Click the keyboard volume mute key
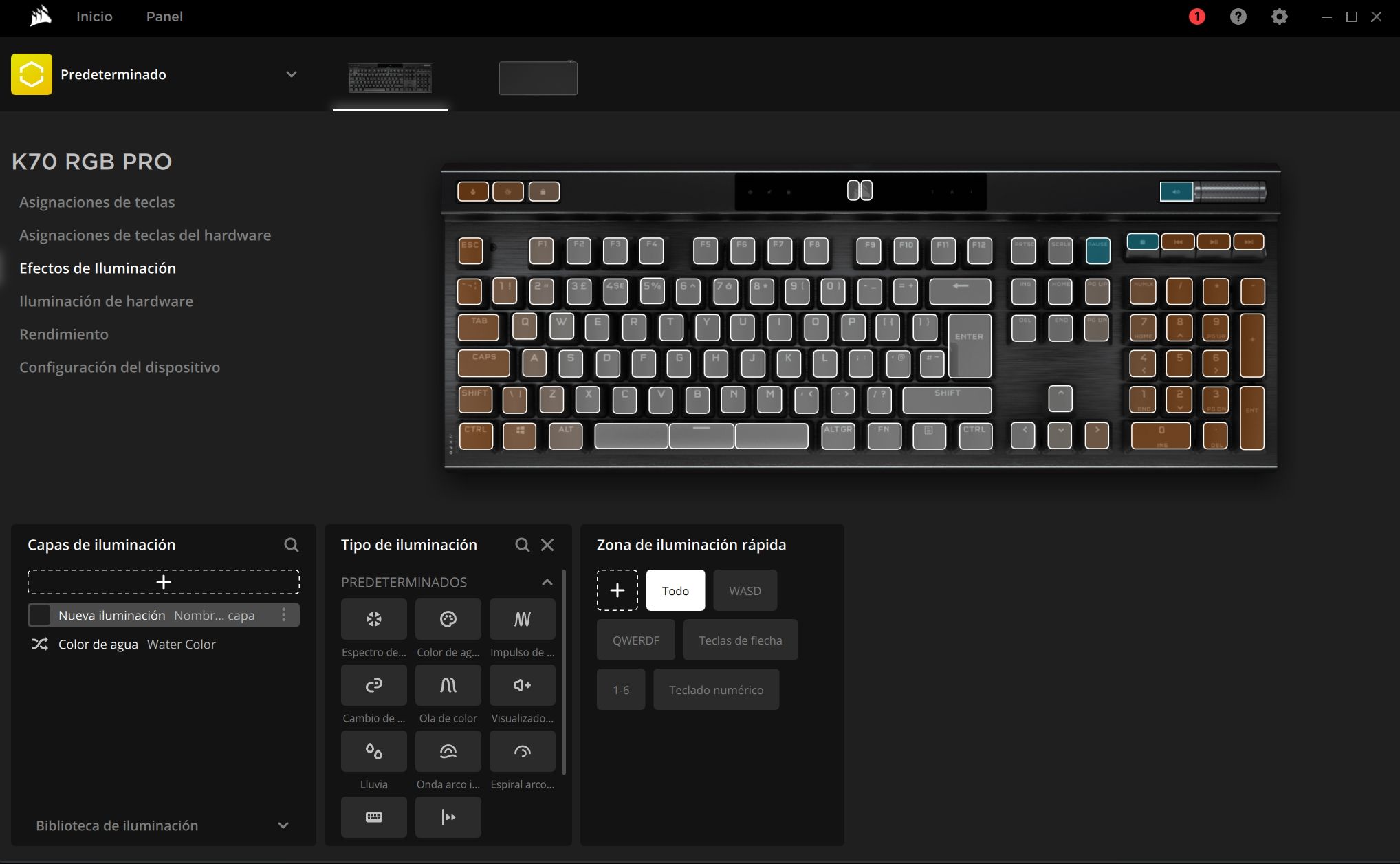This screenshot has height=864, width=1400. [x=1177, y=192]
